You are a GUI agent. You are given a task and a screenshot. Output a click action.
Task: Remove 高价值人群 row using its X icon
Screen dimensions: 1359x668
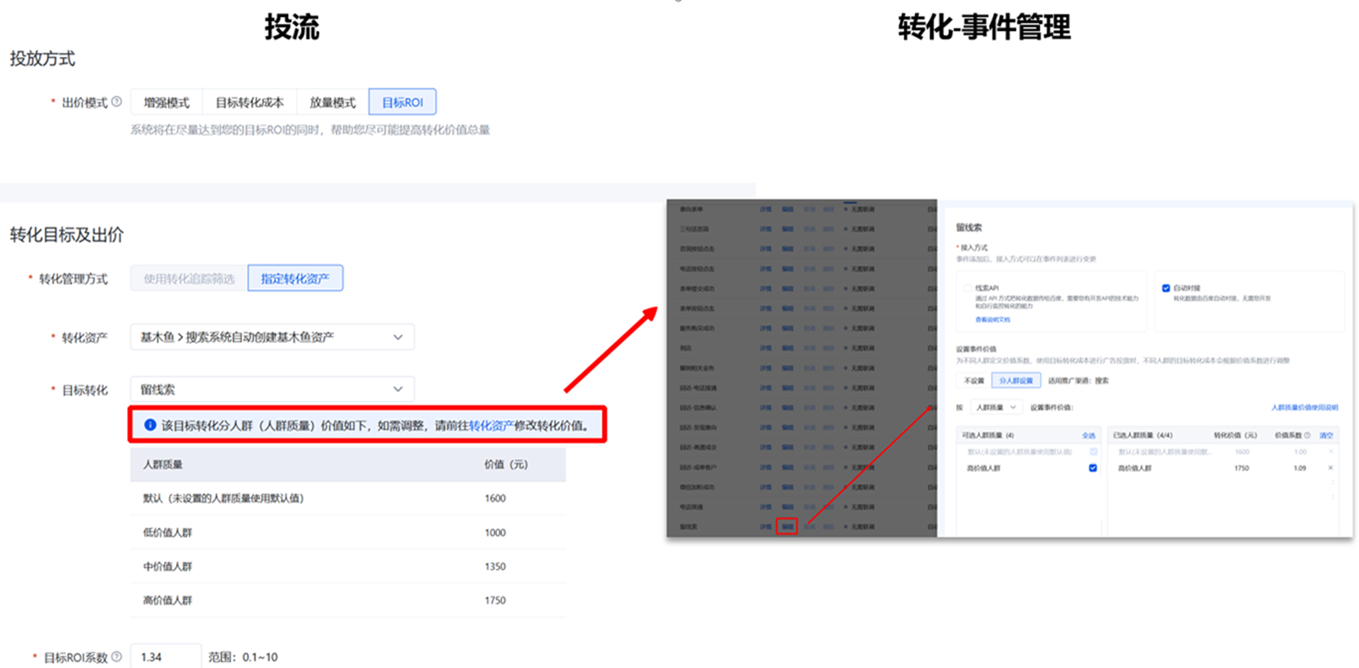1330,468
